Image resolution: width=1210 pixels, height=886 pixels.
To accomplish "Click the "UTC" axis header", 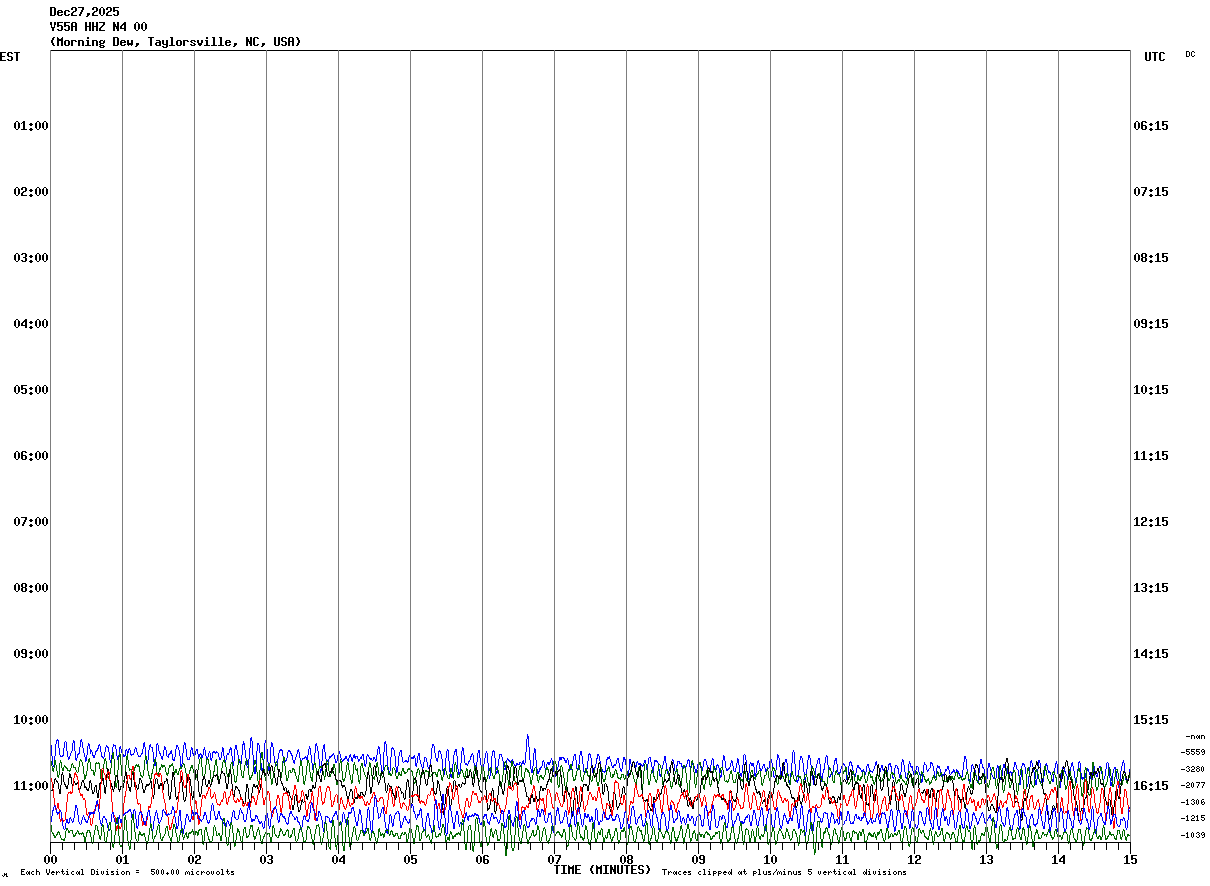I will tap(1155, 57).
